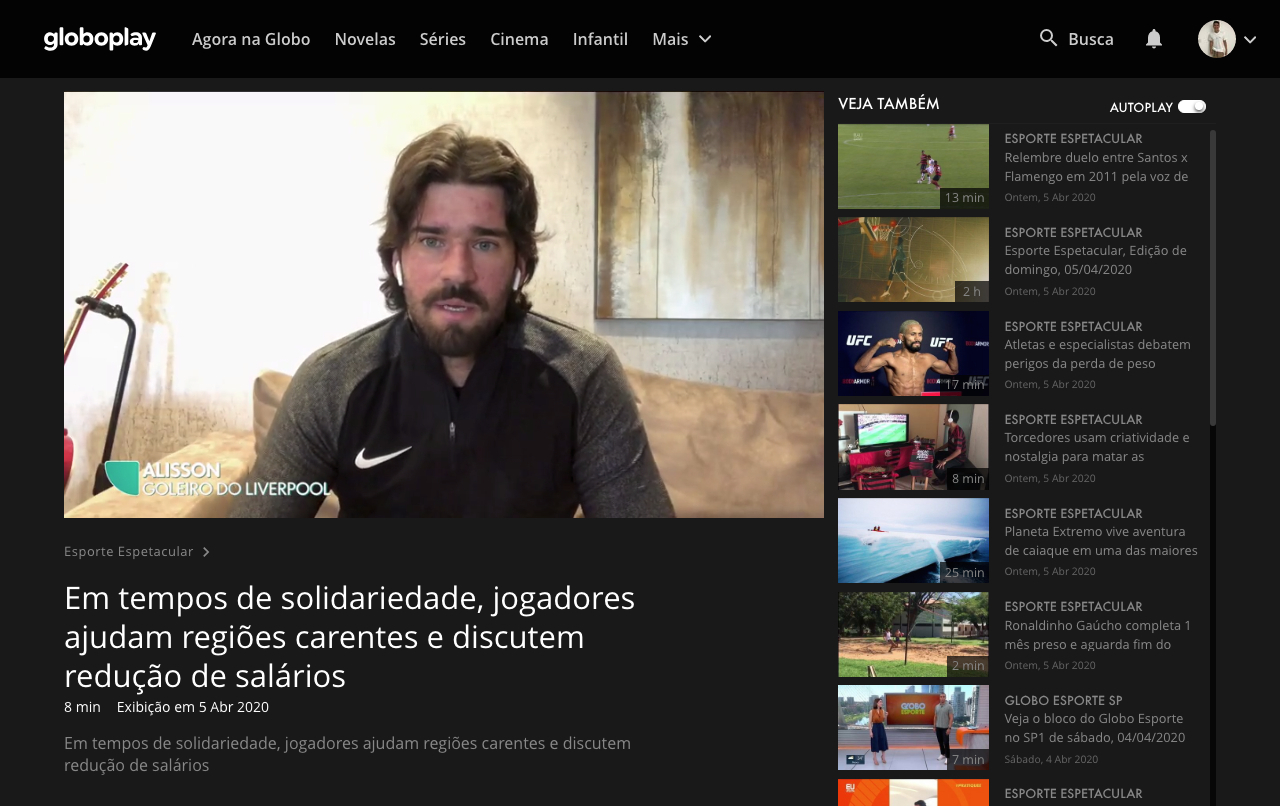1280x806 pixels.
Task: Open the globoplay logo home link
Action: [x=100, y=39]
